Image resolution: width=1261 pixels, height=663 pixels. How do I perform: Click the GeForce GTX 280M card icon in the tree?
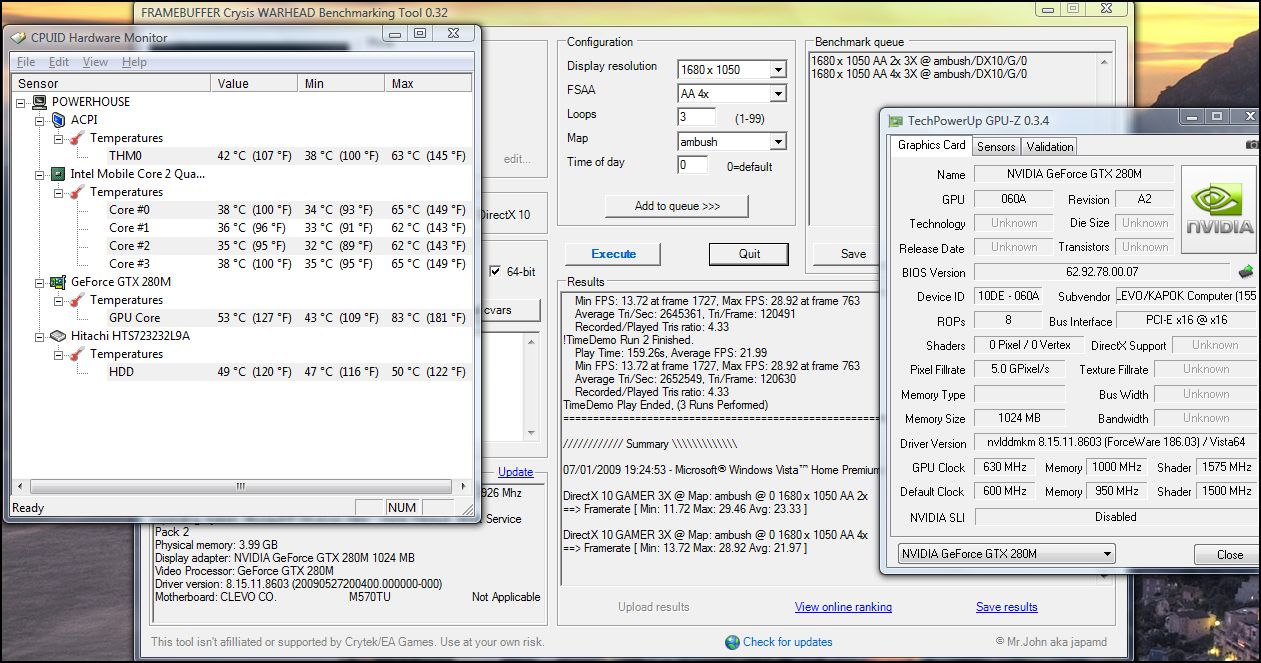[x=58, y=282]
